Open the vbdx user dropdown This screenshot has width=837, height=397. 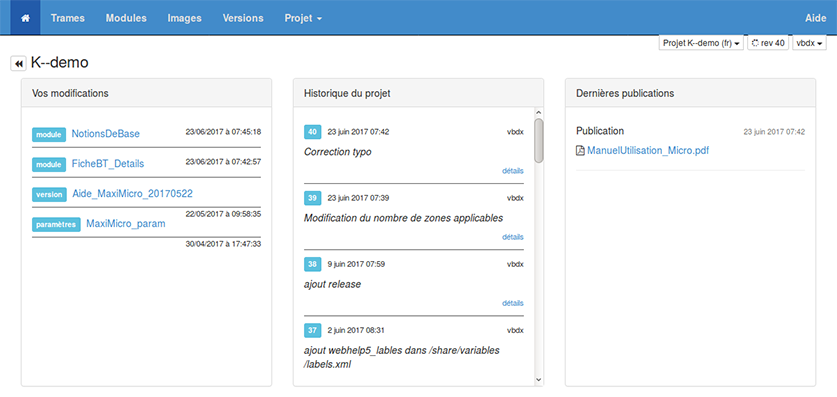tap(809, 43)
